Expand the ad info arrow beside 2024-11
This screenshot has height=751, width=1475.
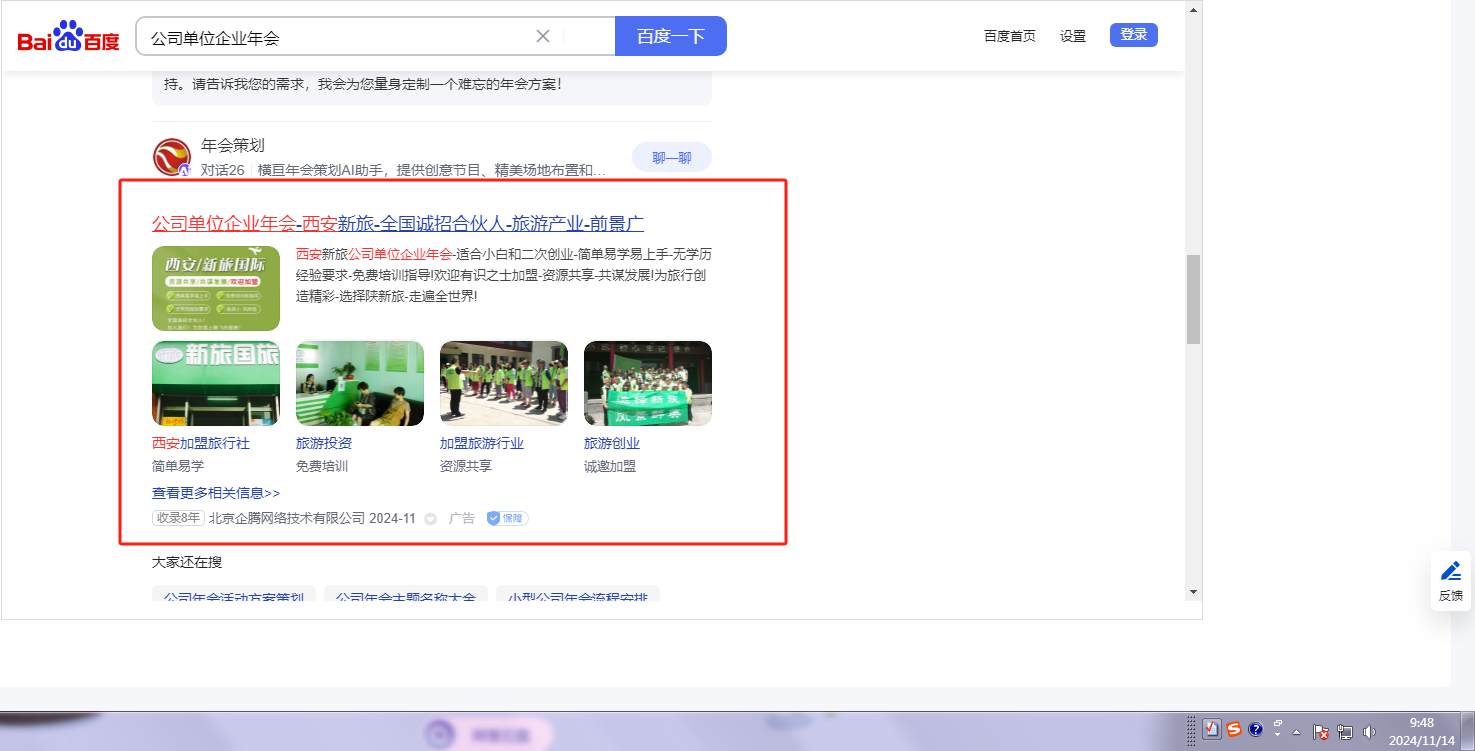pos(431,519)
